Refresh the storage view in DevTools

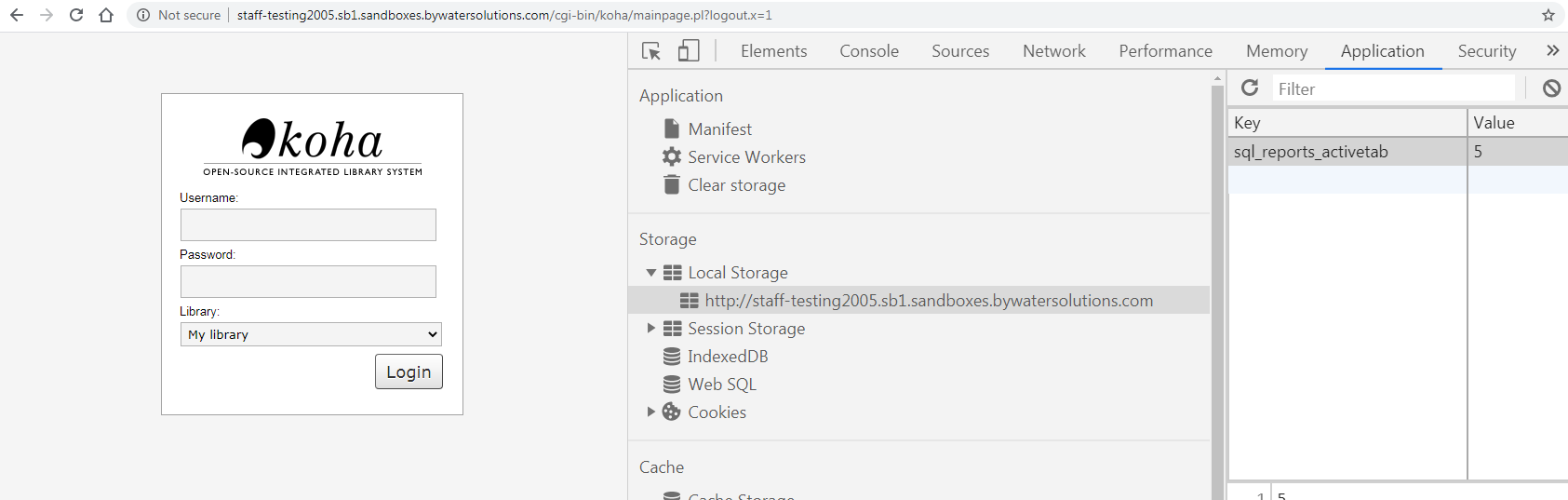pos(1250,88)
